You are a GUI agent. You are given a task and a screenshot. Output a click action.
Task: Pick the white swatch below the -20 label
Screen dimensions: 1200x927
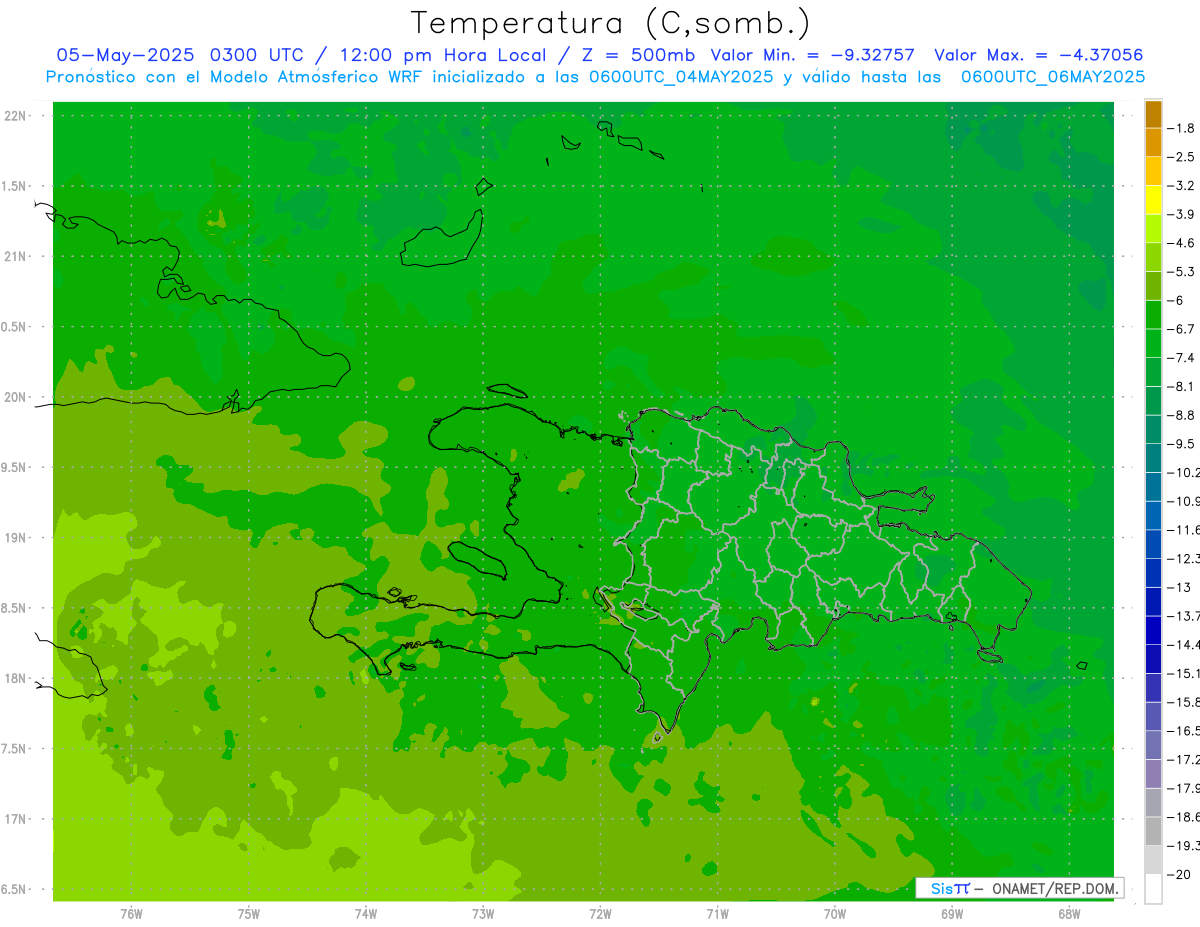1153,889
